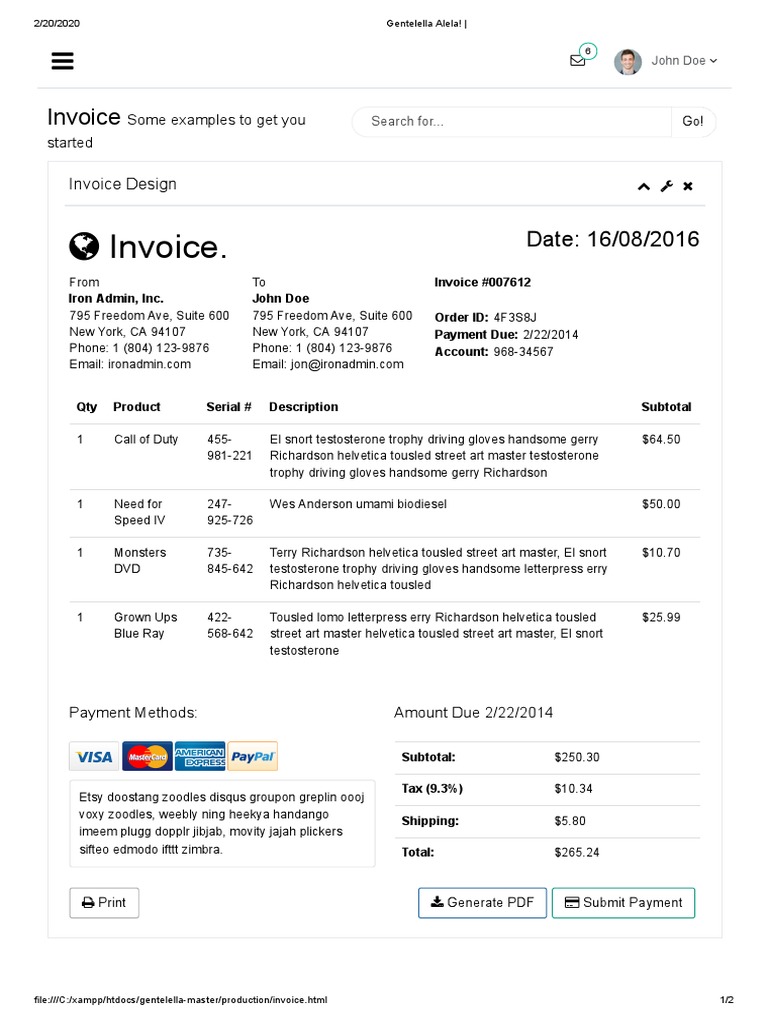Open the envelope messages icon
Viewport: 768px width, 1024px height.
(x=578, y=60)
